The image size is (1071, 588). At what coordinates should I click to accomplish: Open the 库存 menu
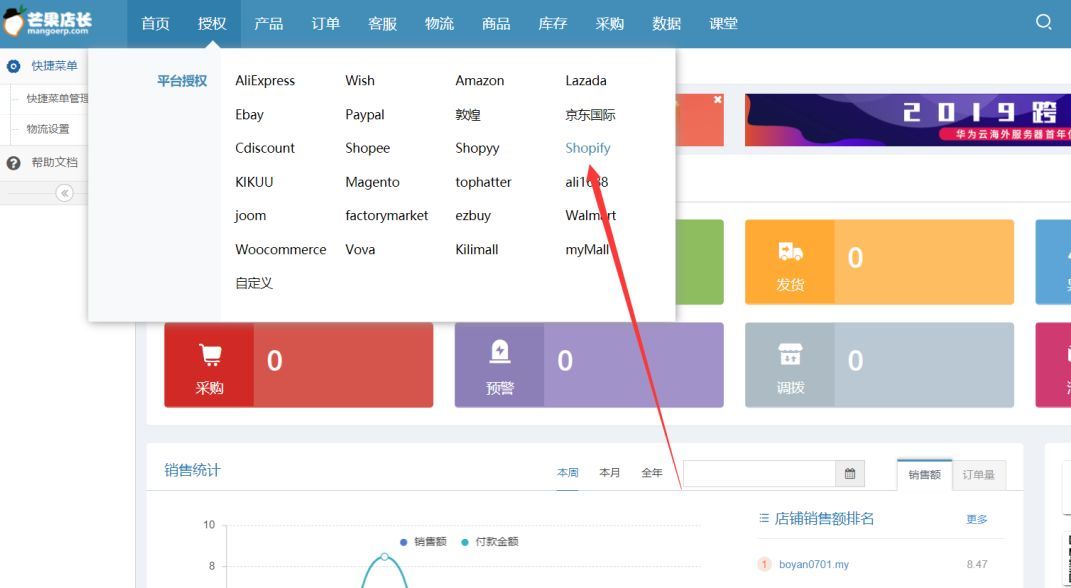[553, 24]
